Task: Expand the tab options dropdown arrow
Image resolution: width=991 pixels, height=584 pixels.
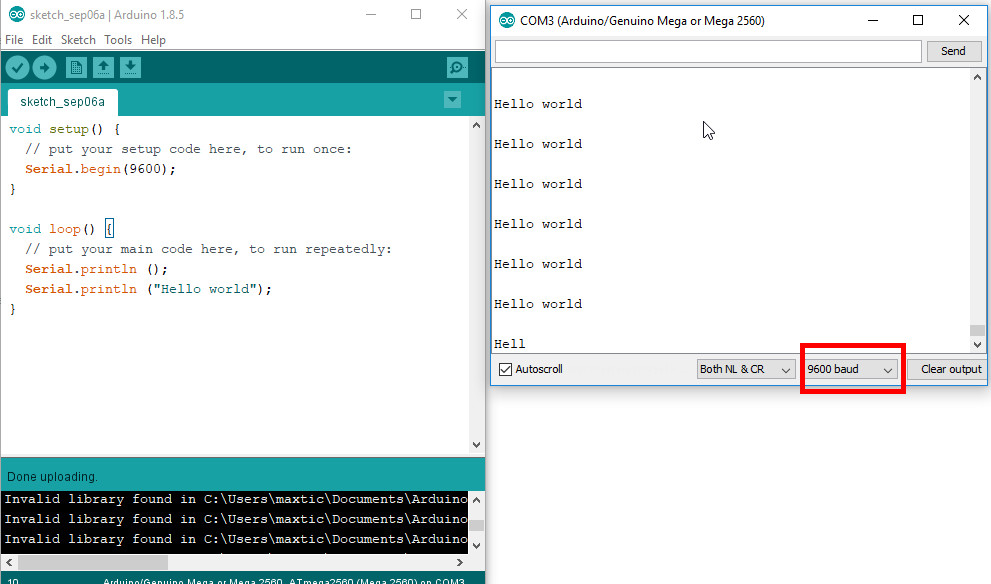Action: [453, 100]
